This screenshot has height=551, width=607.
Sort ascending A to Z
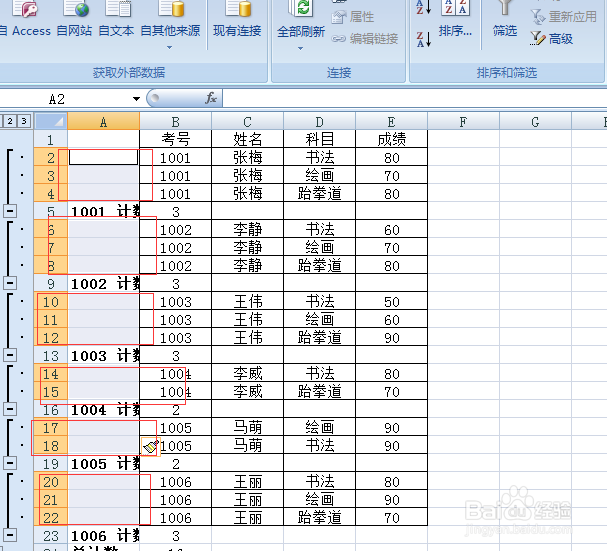click(424, 7)
